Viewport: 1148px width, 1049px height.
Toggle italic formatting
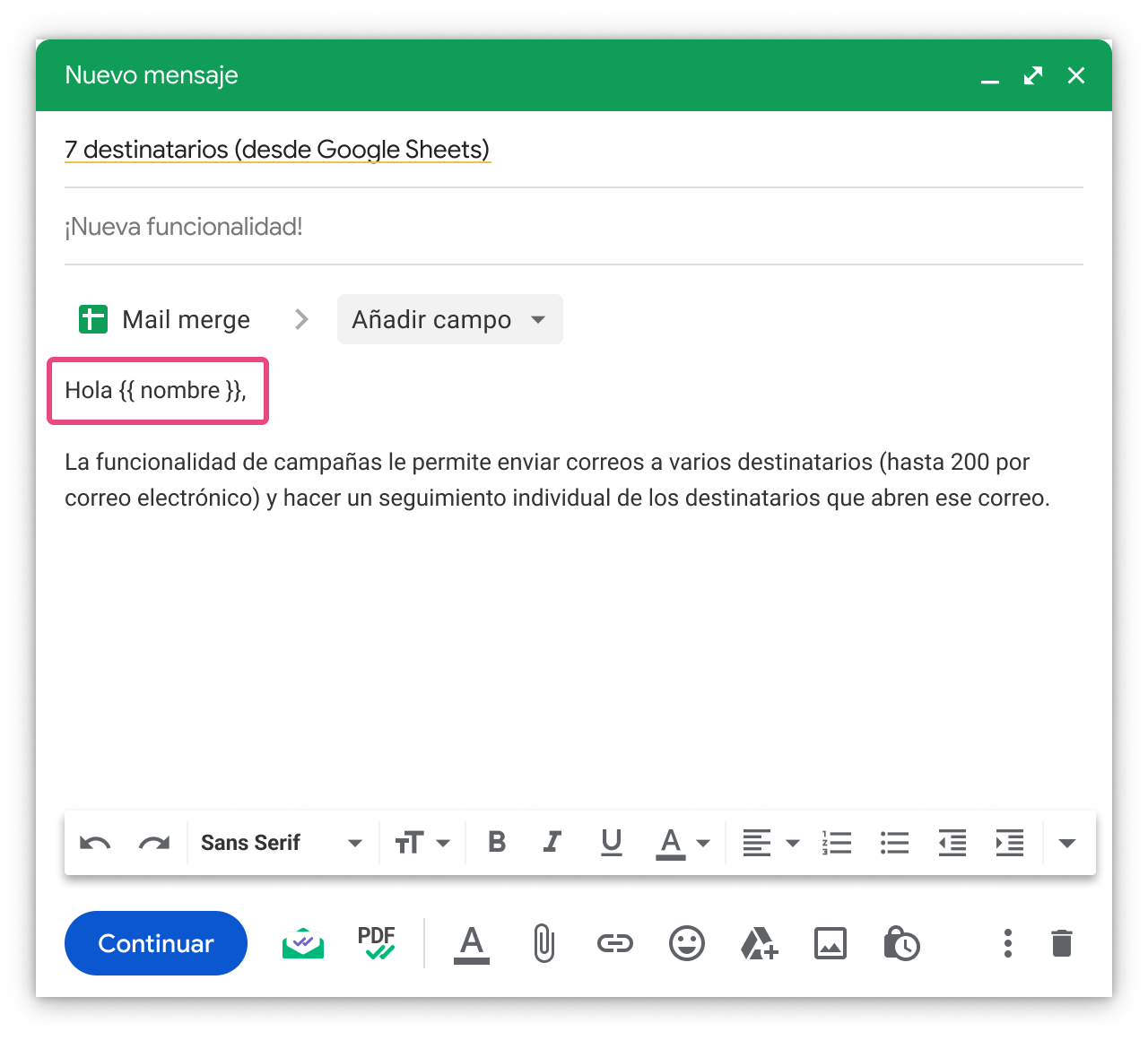pos(552,843)
